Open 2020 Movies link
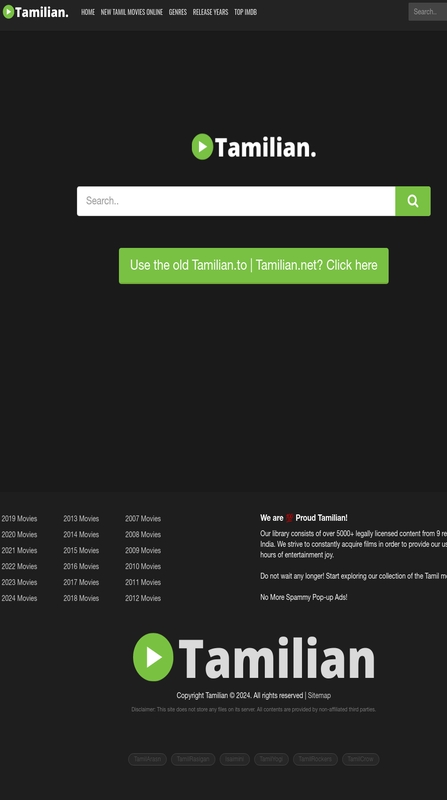Screen dimensions: 447x800 (x=19, y=534)
